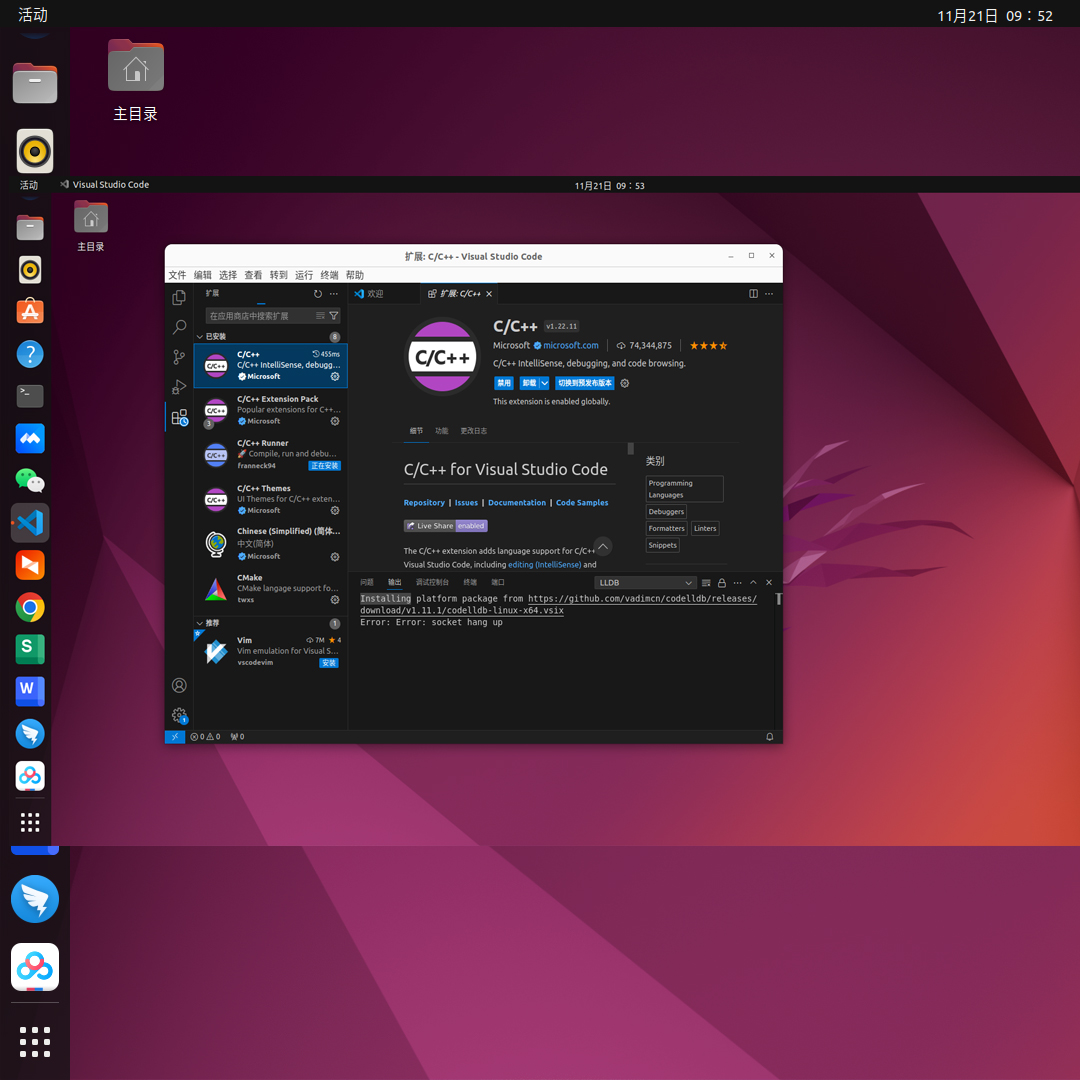
Task: Toggle the output scroll lock
Action: coord(722,583)
